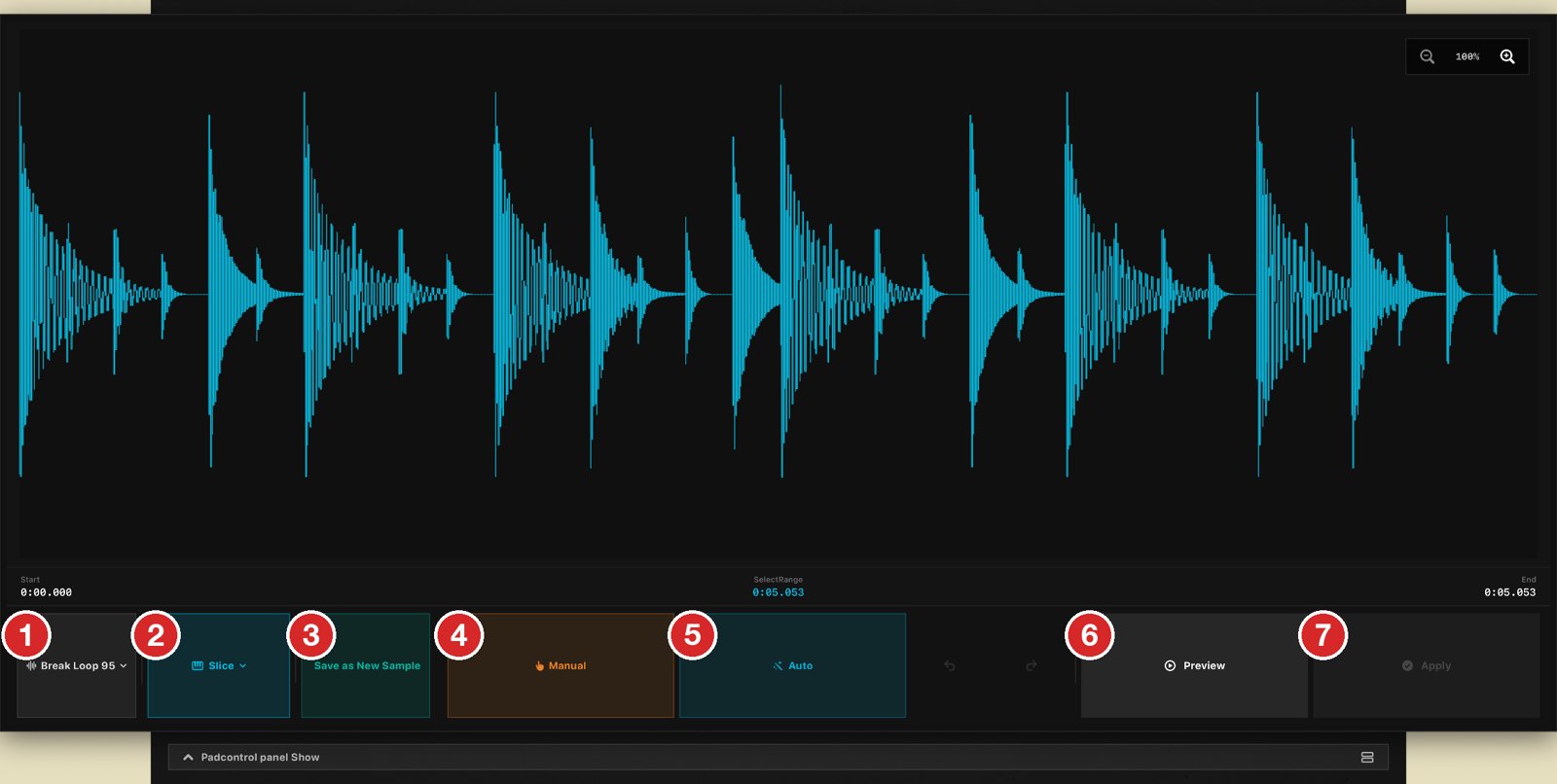This screenshot has width=1557, height=784.
Task: Select Auto slicing mode
Action: point(792,665)
